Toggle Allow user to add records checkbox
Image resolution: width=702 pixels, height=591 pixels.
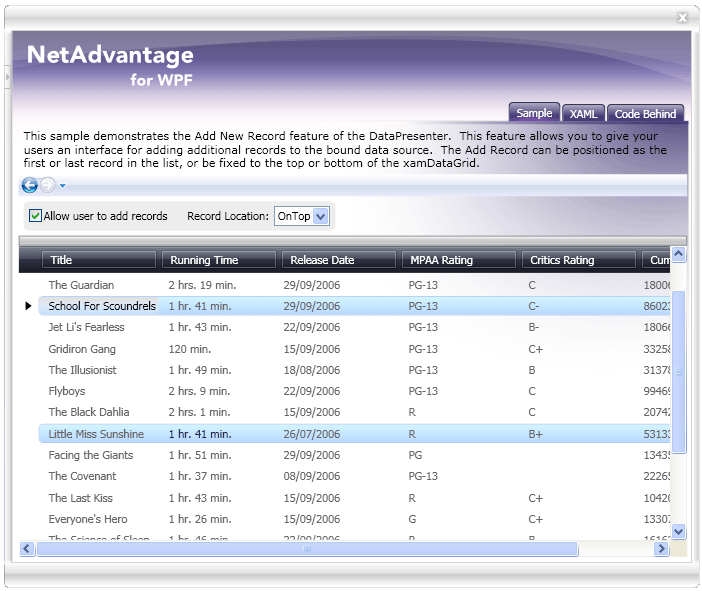(36, 216)
